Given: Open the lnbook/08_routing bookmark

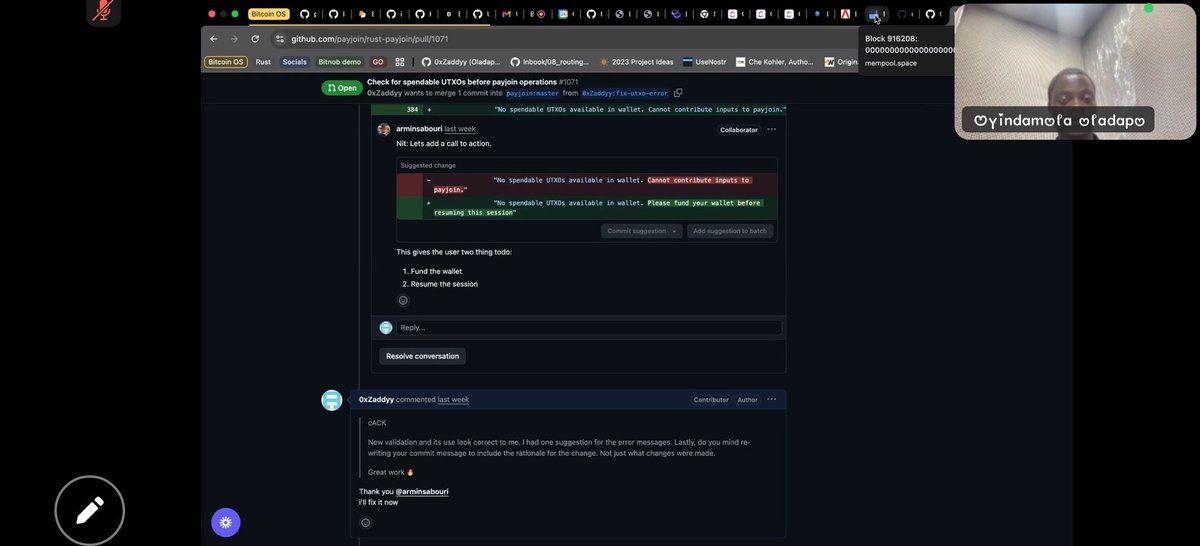Looking at the screenshot, I should pos(549,61).
